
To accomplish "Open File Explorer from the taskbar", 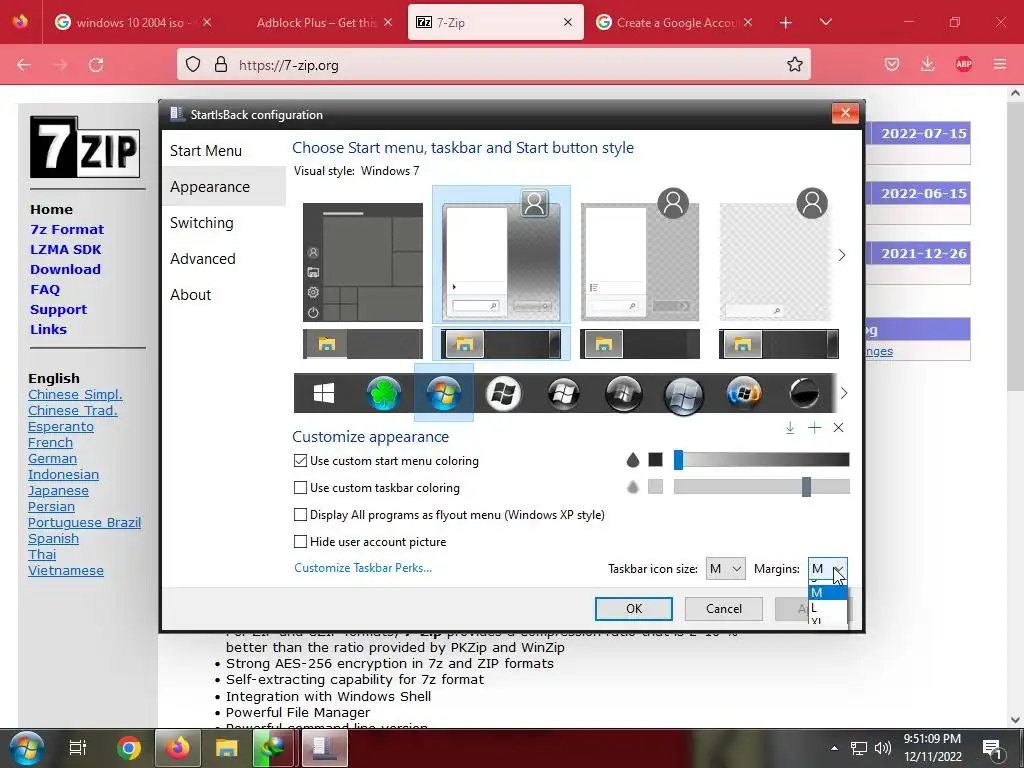I will point(227,748).
